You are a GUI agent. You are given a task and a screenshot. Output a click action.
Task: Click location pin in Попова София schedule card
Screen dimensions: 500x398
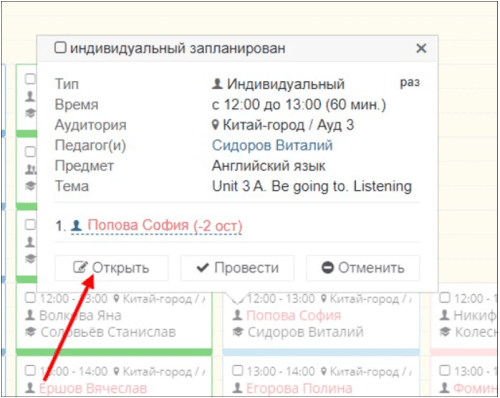click(x=323, y=298)
